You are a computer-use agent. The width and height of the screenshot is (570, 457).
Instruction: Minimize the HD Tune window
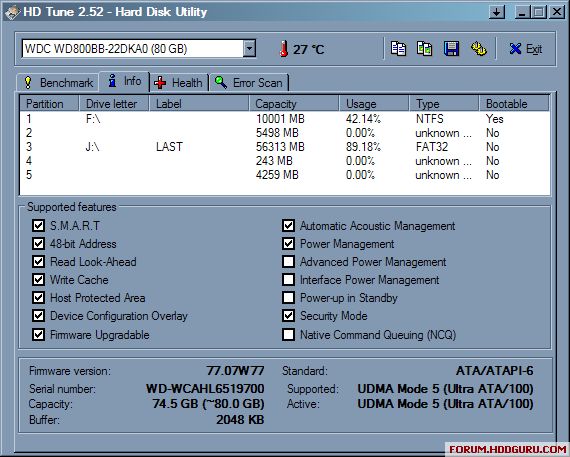(x=522, y=12)
